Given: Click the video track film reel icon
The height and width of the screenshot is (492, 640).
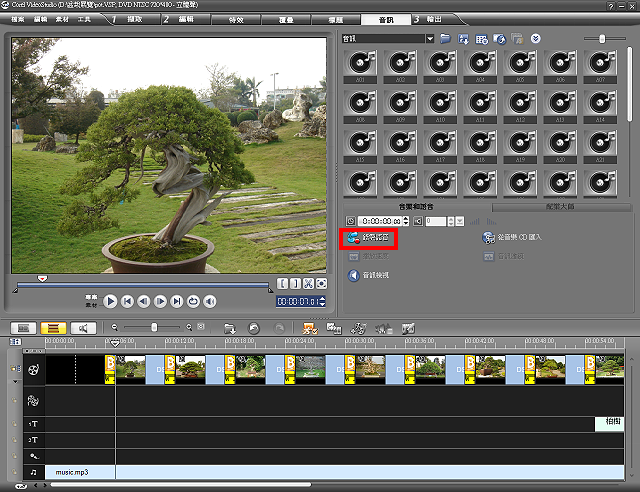Looking at the screenshot, I should (x=33, y=370).
